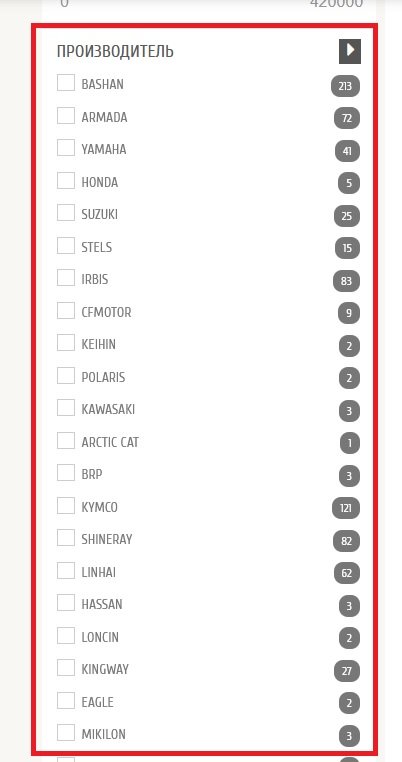Enable the SHINERAY checkbox
The width and height of the screenshot is (402, 762).
pyautogui.click(x=66, y=538)
